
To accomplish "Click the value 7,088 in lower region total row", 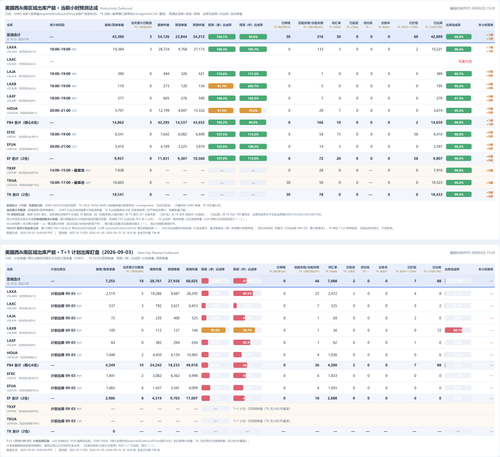I will click(333, 281).
